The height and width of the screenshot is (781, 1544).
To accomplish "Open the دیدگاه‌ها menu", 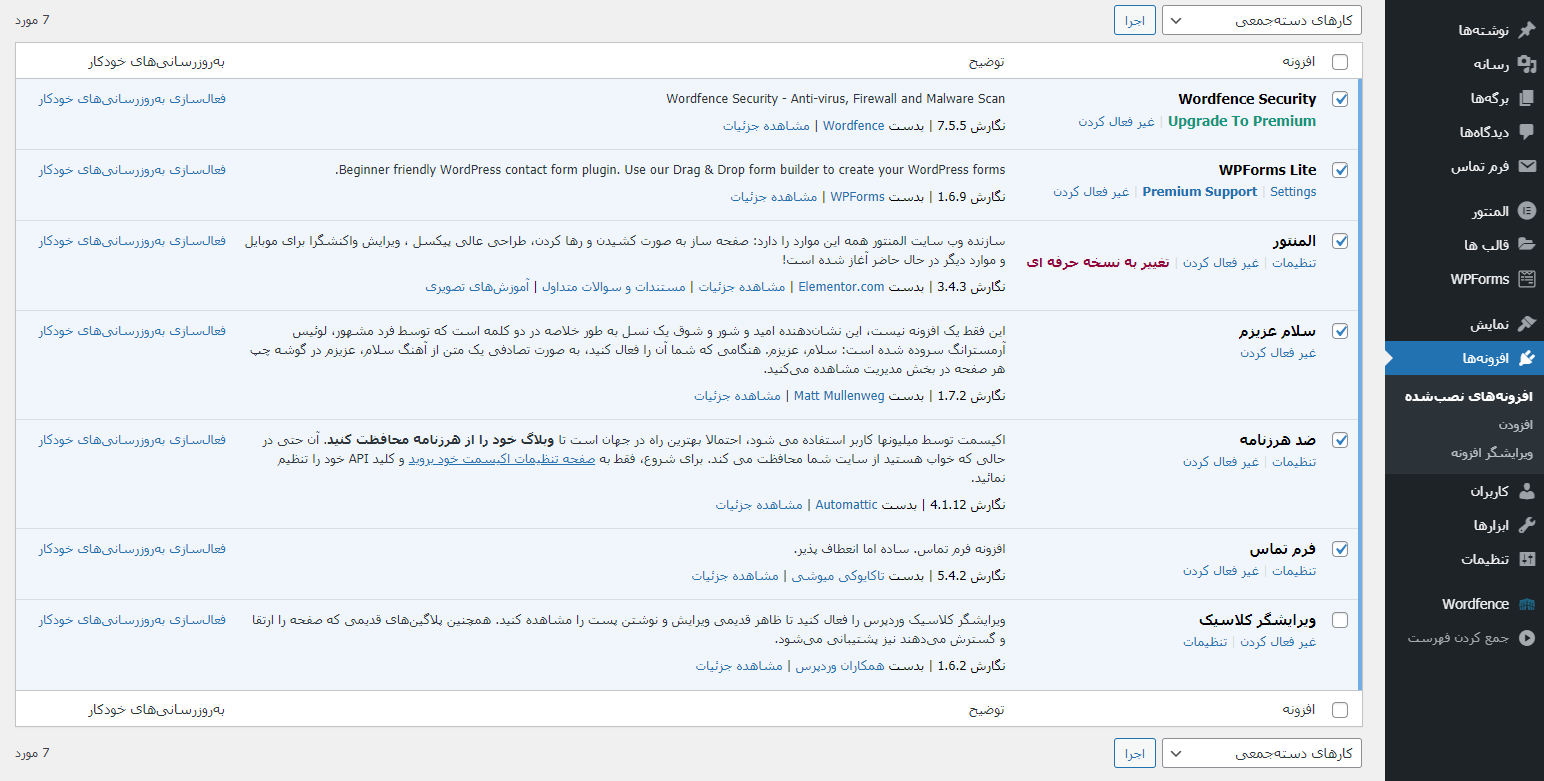I will 1464,132.
